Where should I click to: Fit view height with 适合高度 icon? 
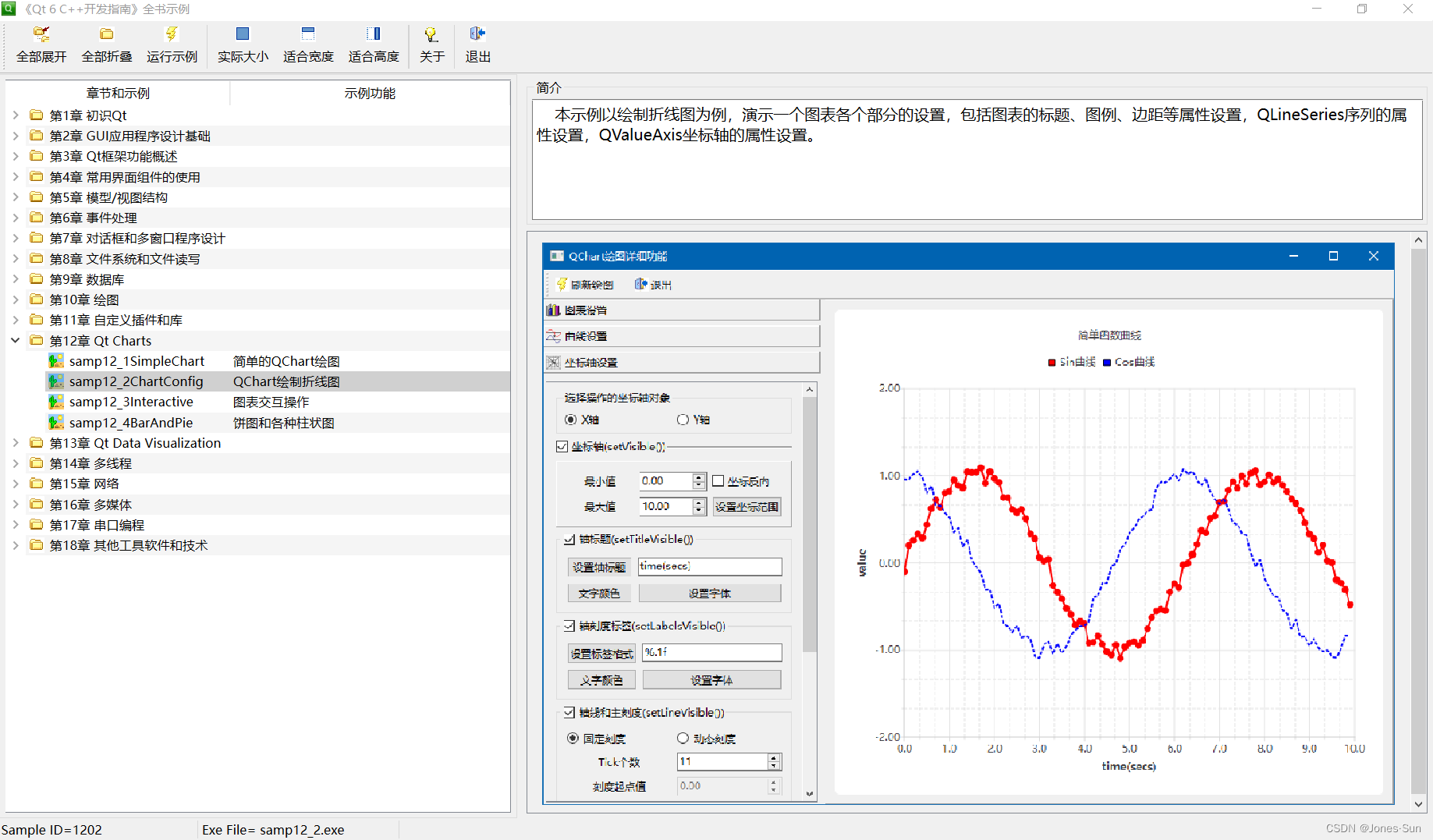pos(374,34)
